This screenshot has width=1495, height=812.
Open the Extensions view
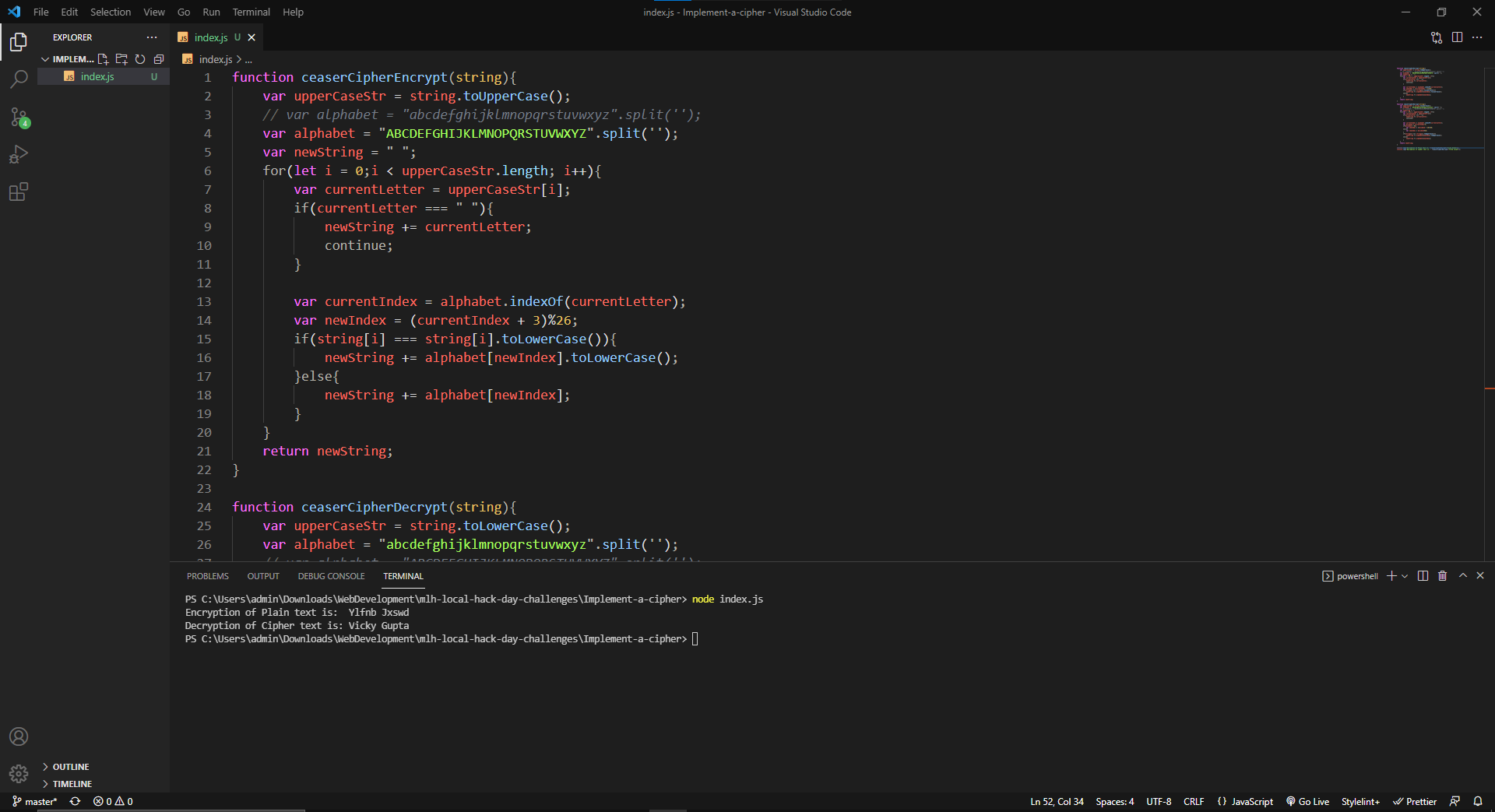tap(19, 192)
